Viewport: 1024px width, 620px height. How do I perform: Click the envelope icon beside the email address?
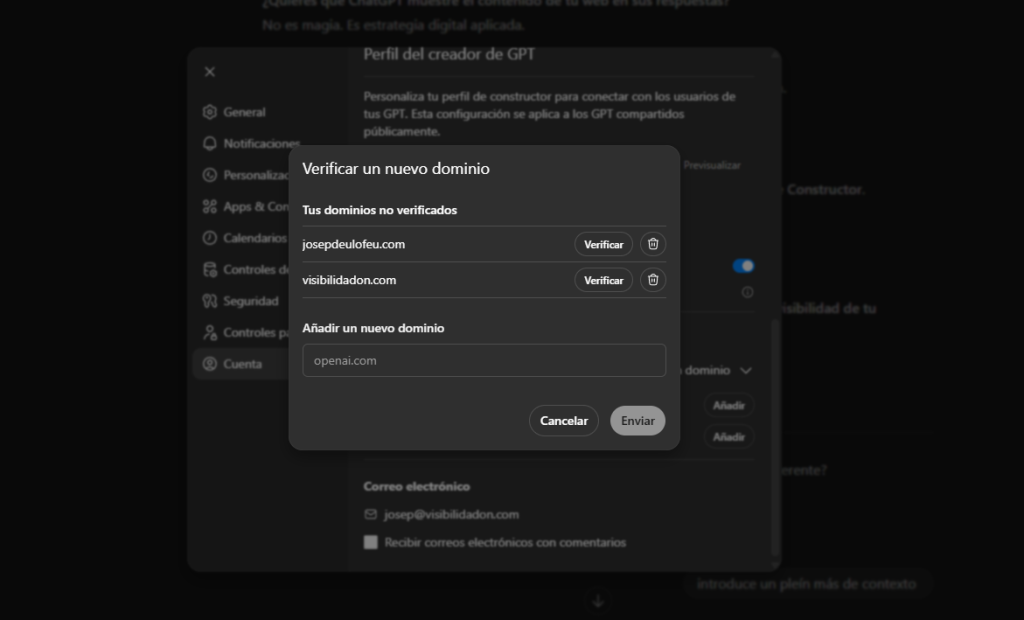371,514
